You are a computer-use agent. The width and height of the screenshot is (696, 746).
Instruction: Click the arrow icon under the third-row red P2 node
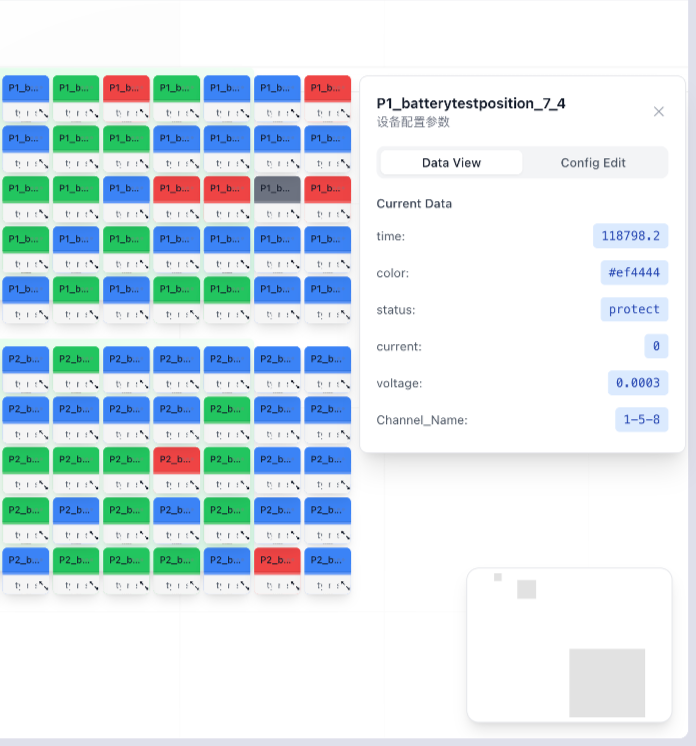193,484
